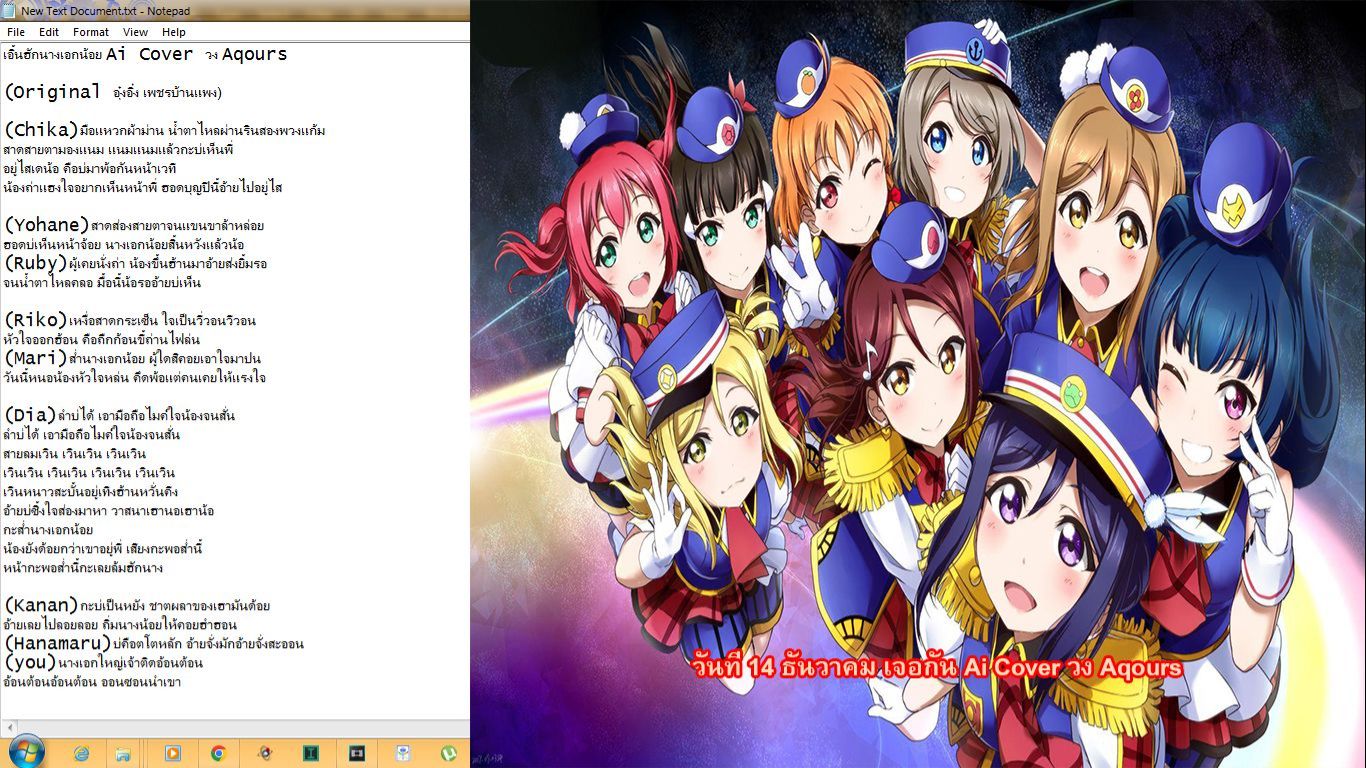Open the File menu in Notepad
The image size is (1366, 768).
(16, 32)
